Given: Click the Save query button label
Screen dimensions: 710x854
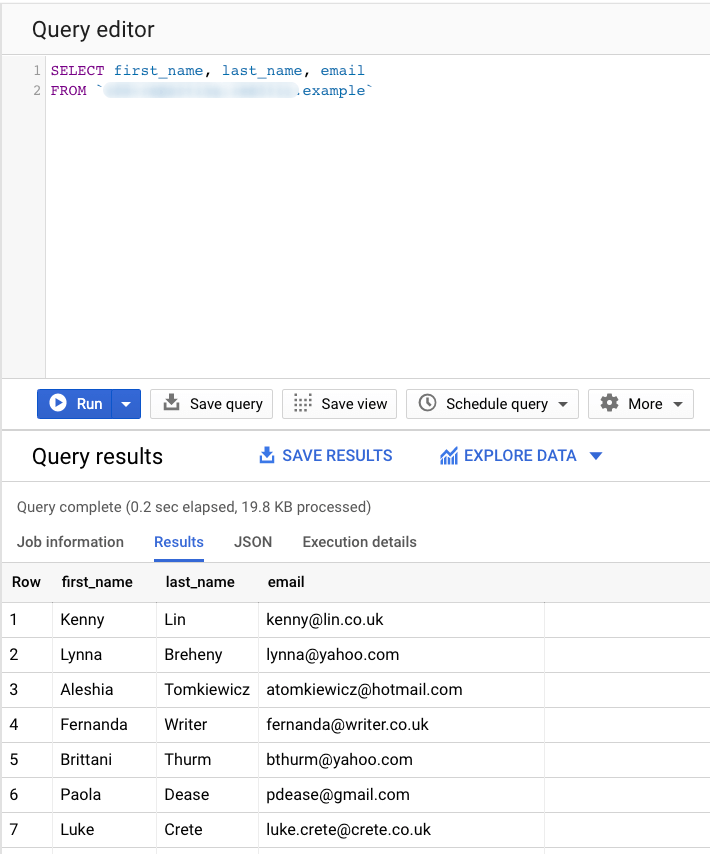Looking at the screenshot, I should click(226, 404).
